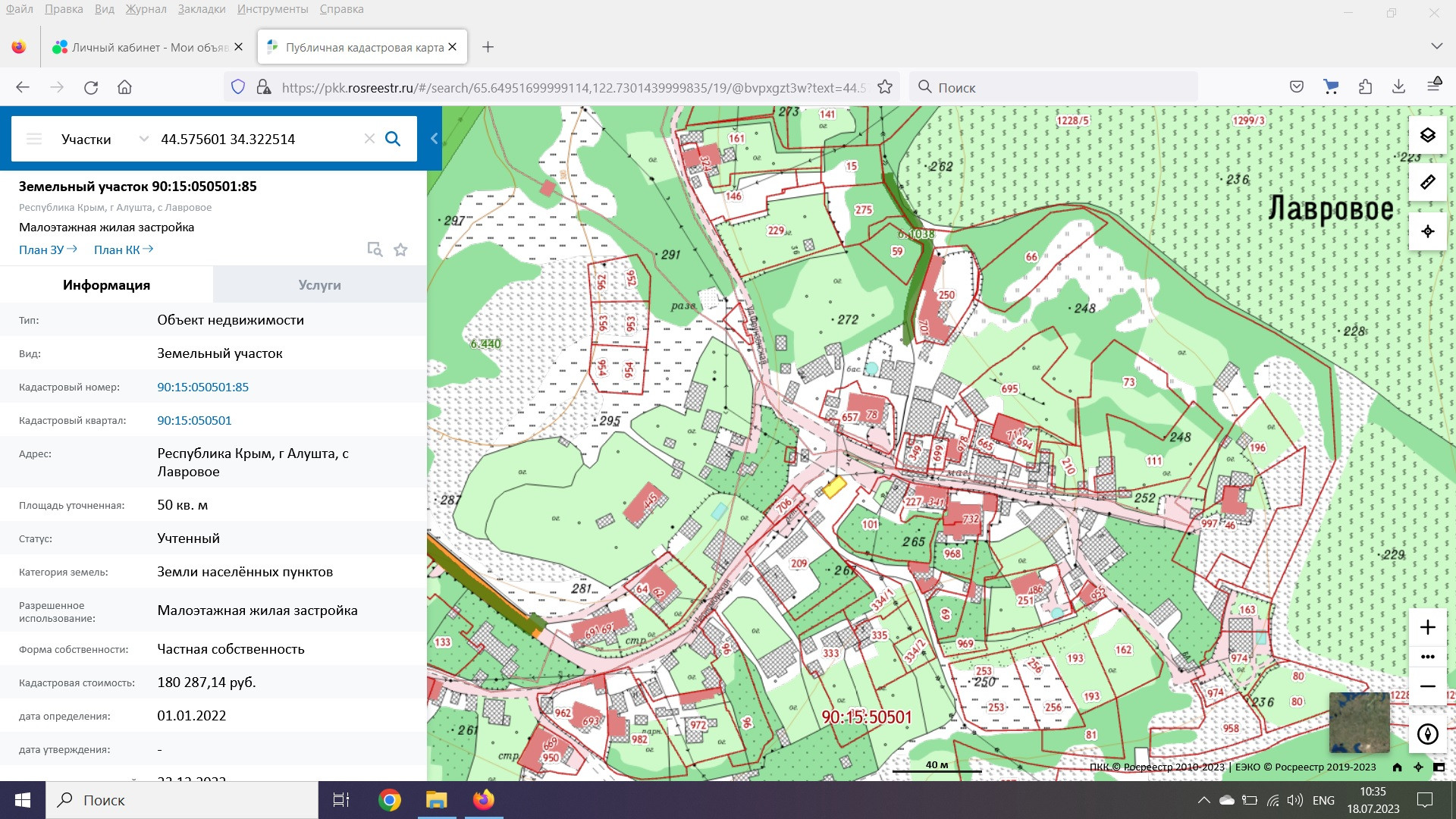The image size is (1456, 819).
Task: Switch basemap via the satellite thumbnail
Action: [x=1359, y=722]
